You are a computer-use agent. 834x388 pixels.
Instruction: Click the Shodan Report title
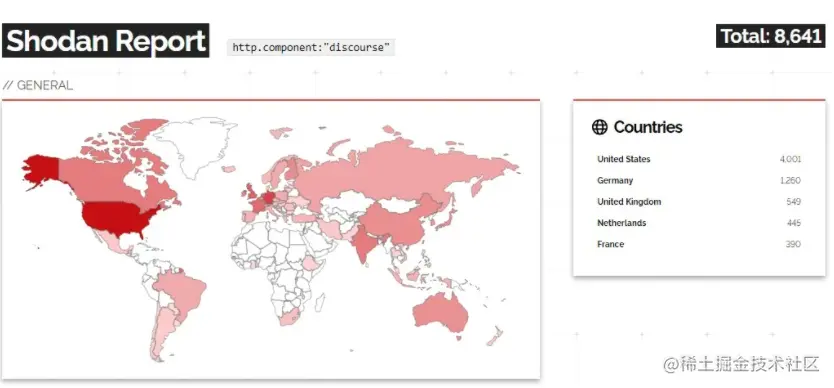[x=105, y=40]
